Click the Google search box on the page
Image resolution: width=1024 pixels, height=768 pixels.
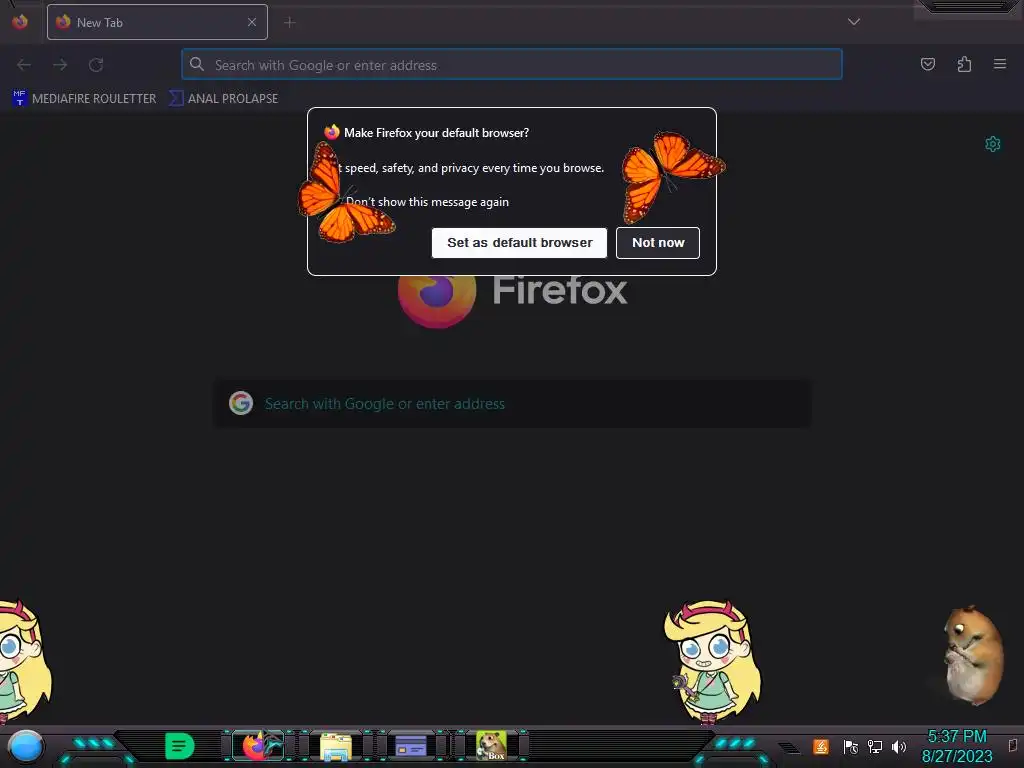click(x=513, y=404)
